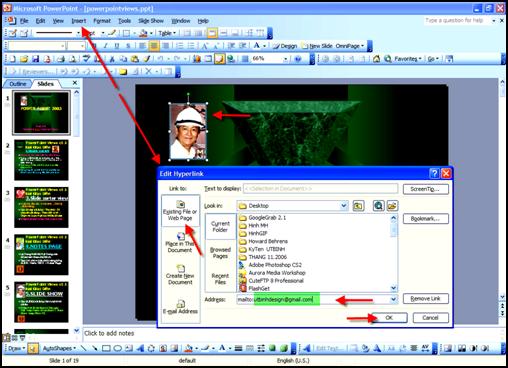Image resolution: width=508 pixels, height=368 pixels.
Task: Open the zoom percentage dropdown
Action: click(x=286, y=59)
